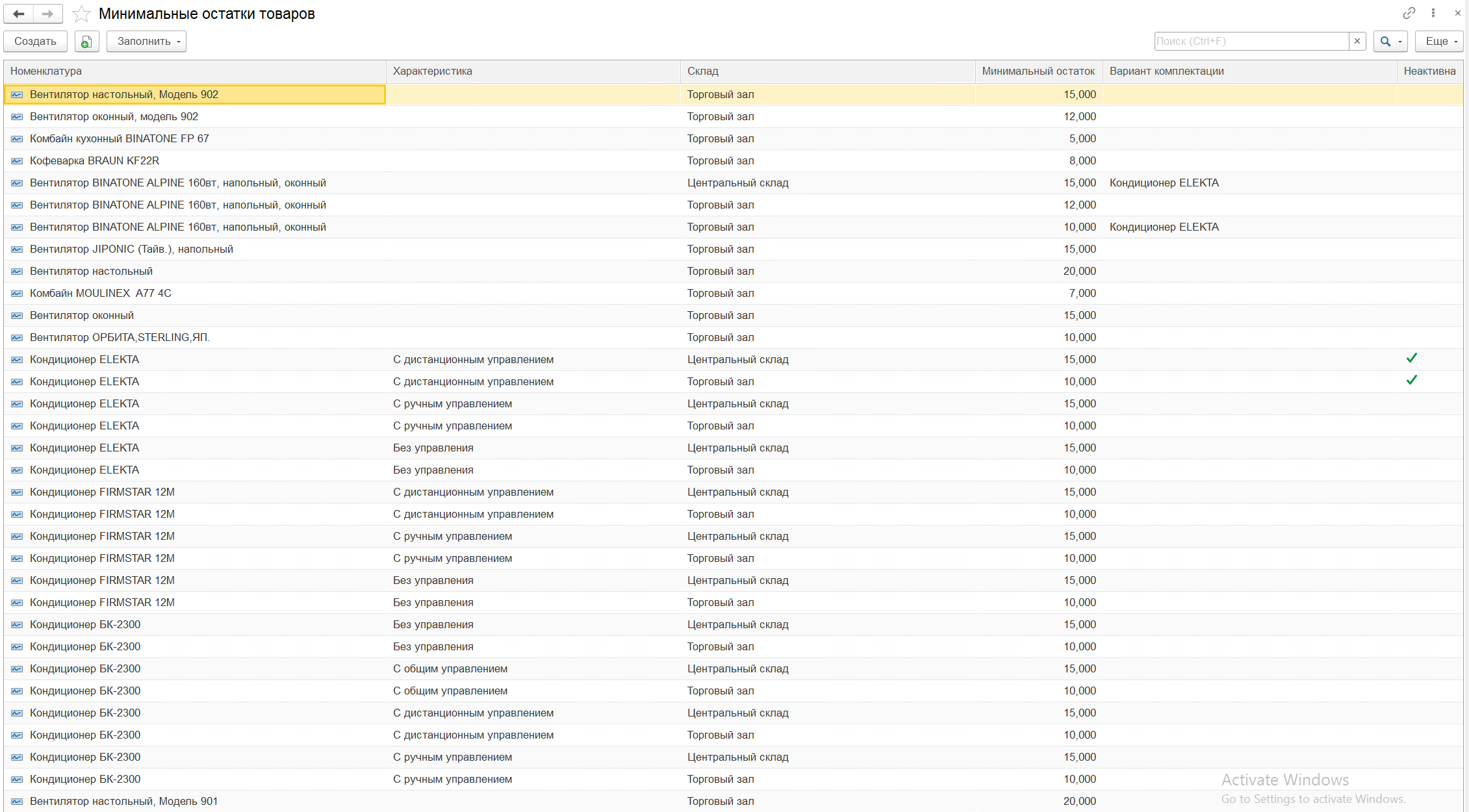Select Вентилятор настольный, Модель 901 name cell
The image size is (1469, 812).
coord(123,802)
